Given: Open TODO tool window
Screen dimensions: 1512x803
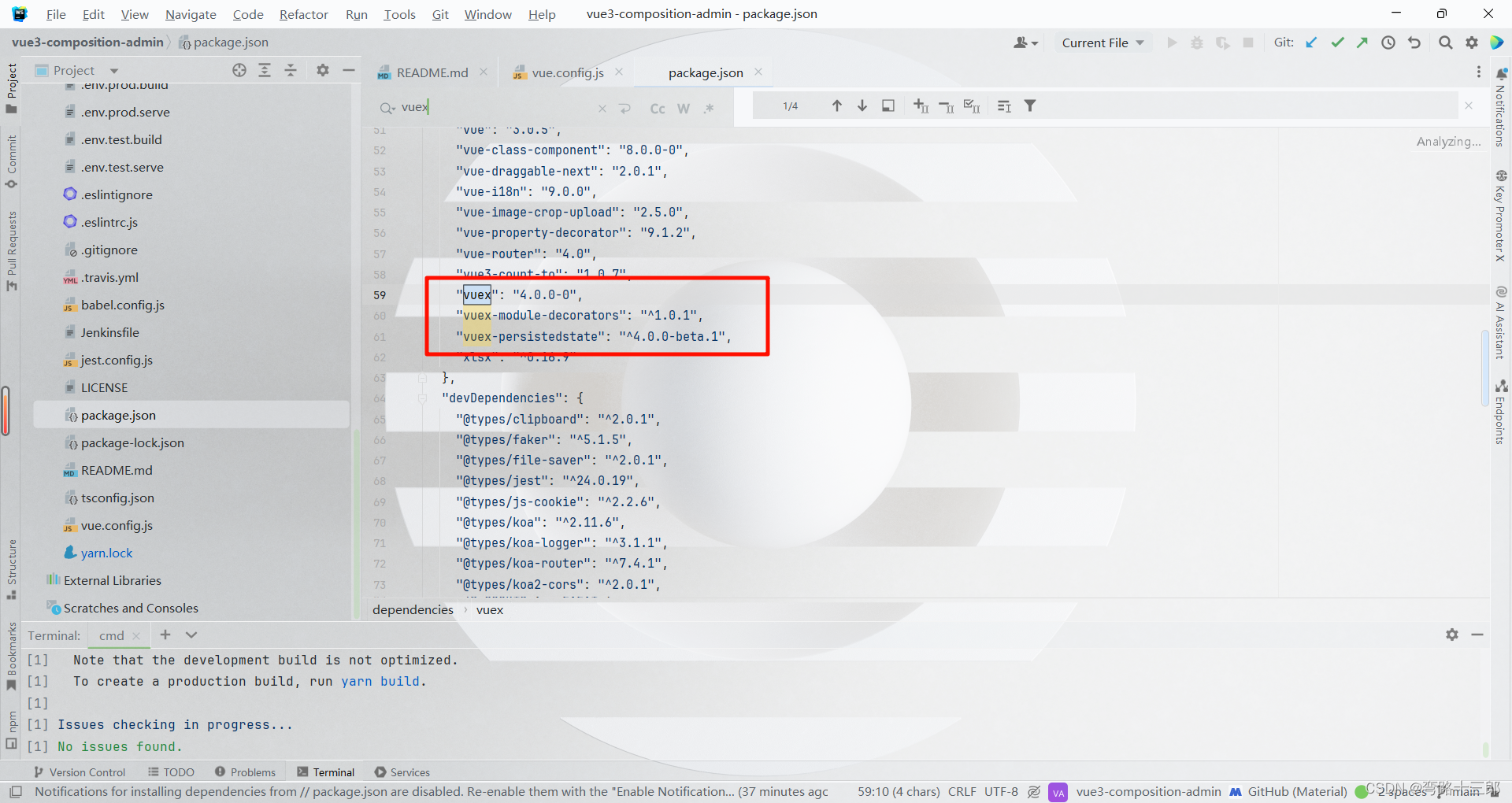Looking at the screenshot, I should (171, 772).
